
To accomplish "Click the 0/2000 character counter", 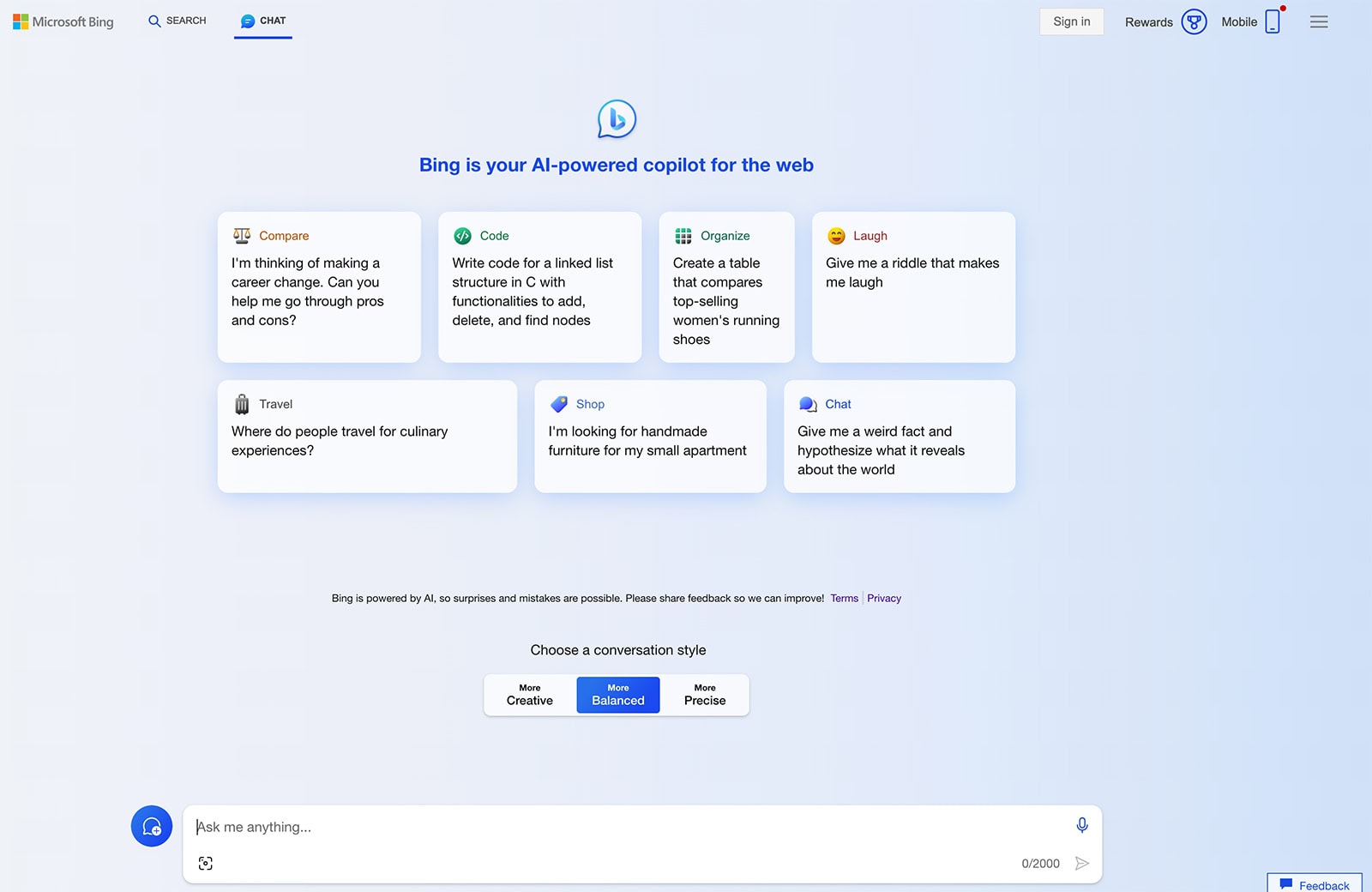I will pos(1040,864).
